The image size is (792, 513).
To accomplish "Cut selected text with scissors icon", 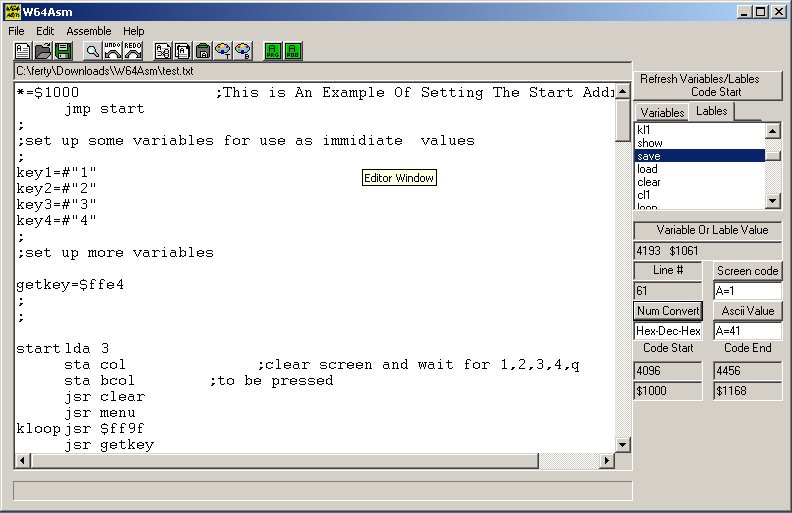I will (x=162, y=51).
